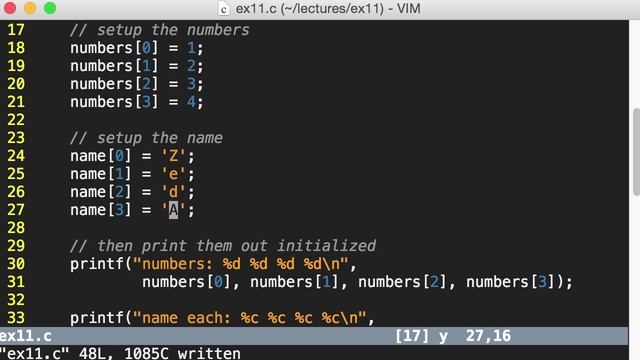Click the printf on line 33
Viewport: 640px width, 360px height.
[x=97, y=318]
